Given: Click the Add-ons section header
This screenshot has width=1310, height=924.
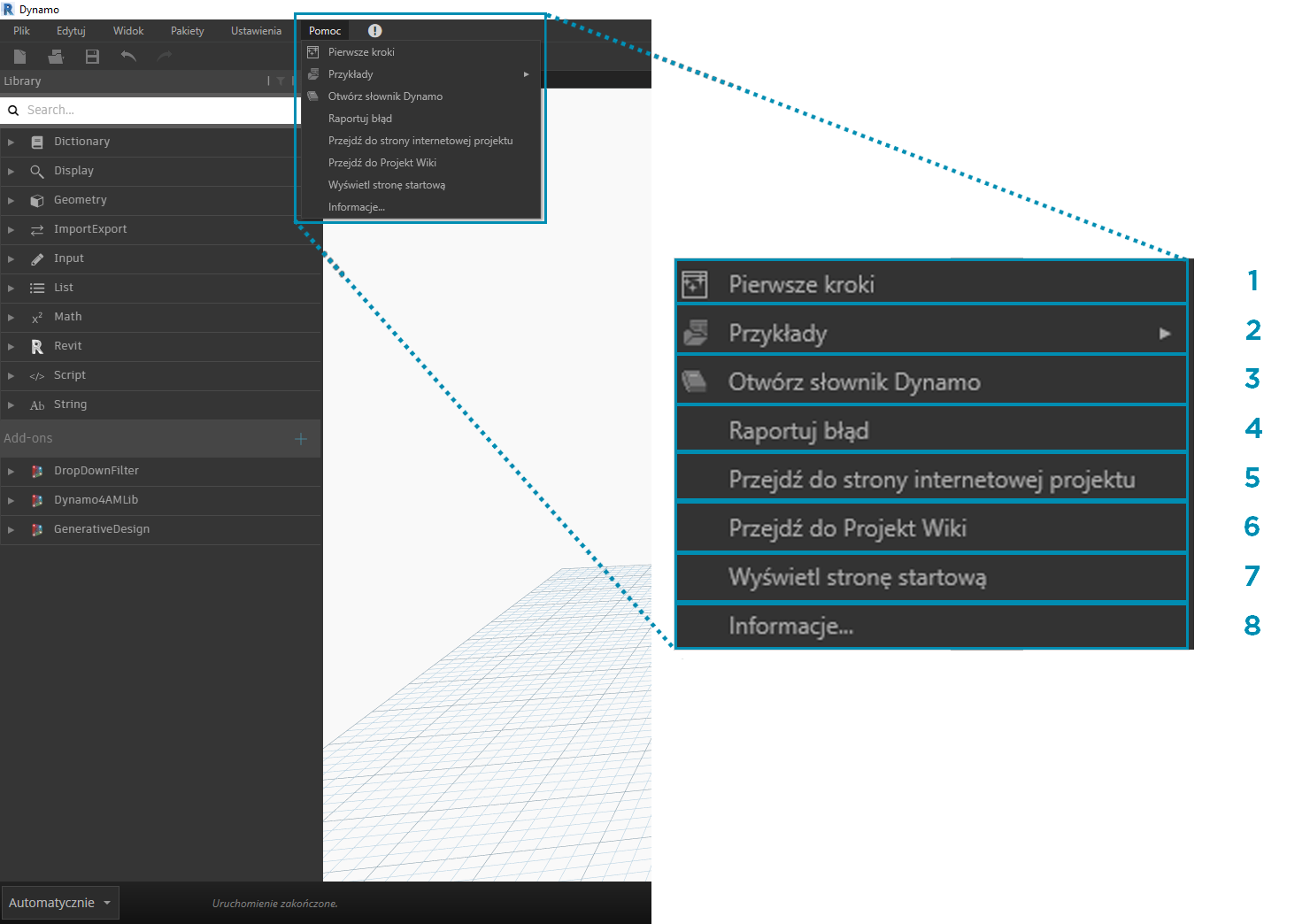Looking at the screenshot, I should pos(160,439).
